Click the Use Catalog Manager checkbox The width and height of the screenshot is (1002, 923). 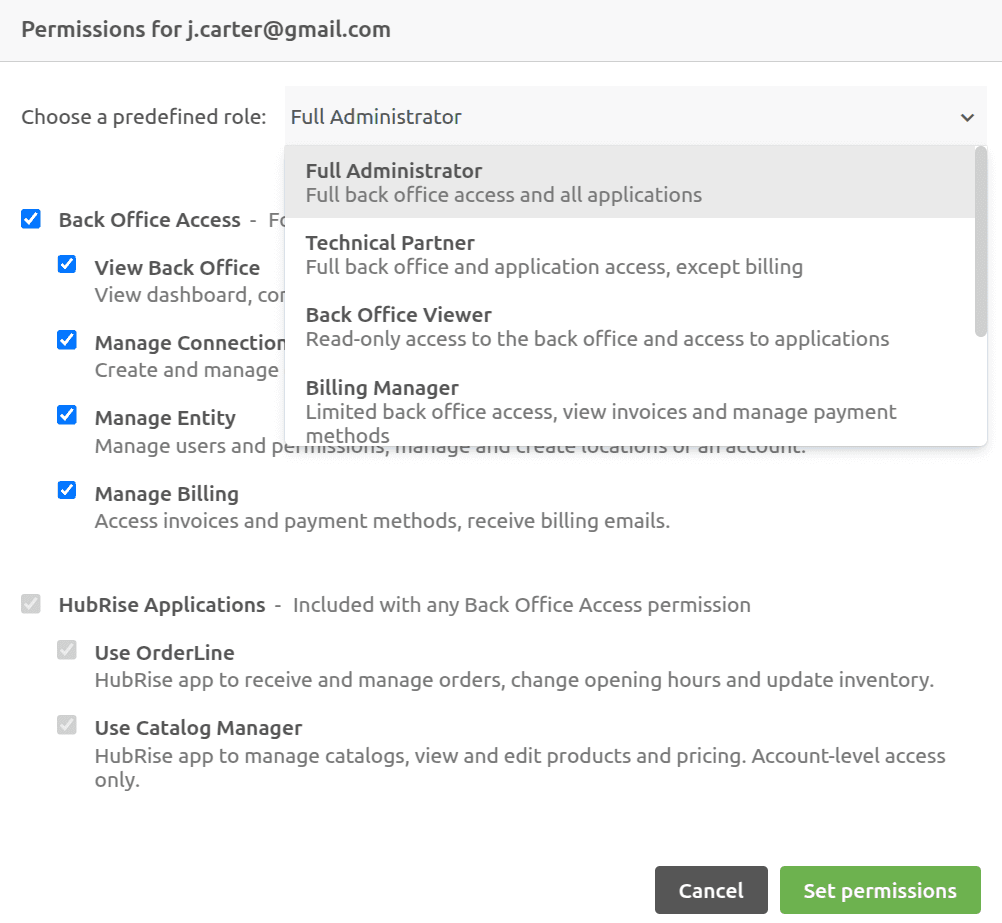(66, 727)
